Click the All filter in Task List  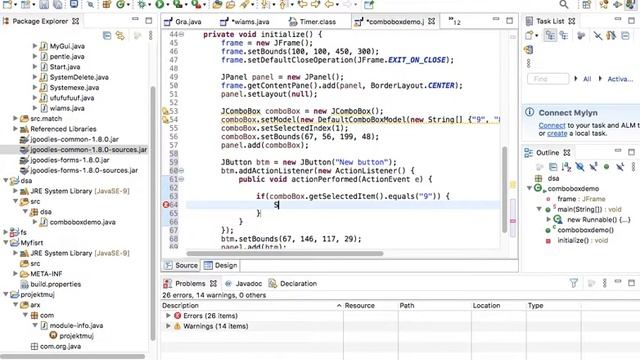coord(587,79)
